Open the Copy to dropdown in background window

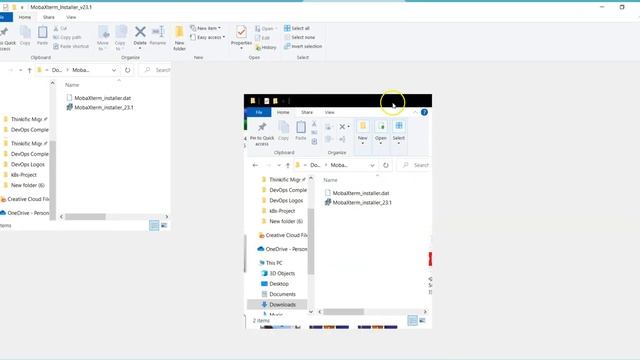pyautogui.click(x=120, y=38)
